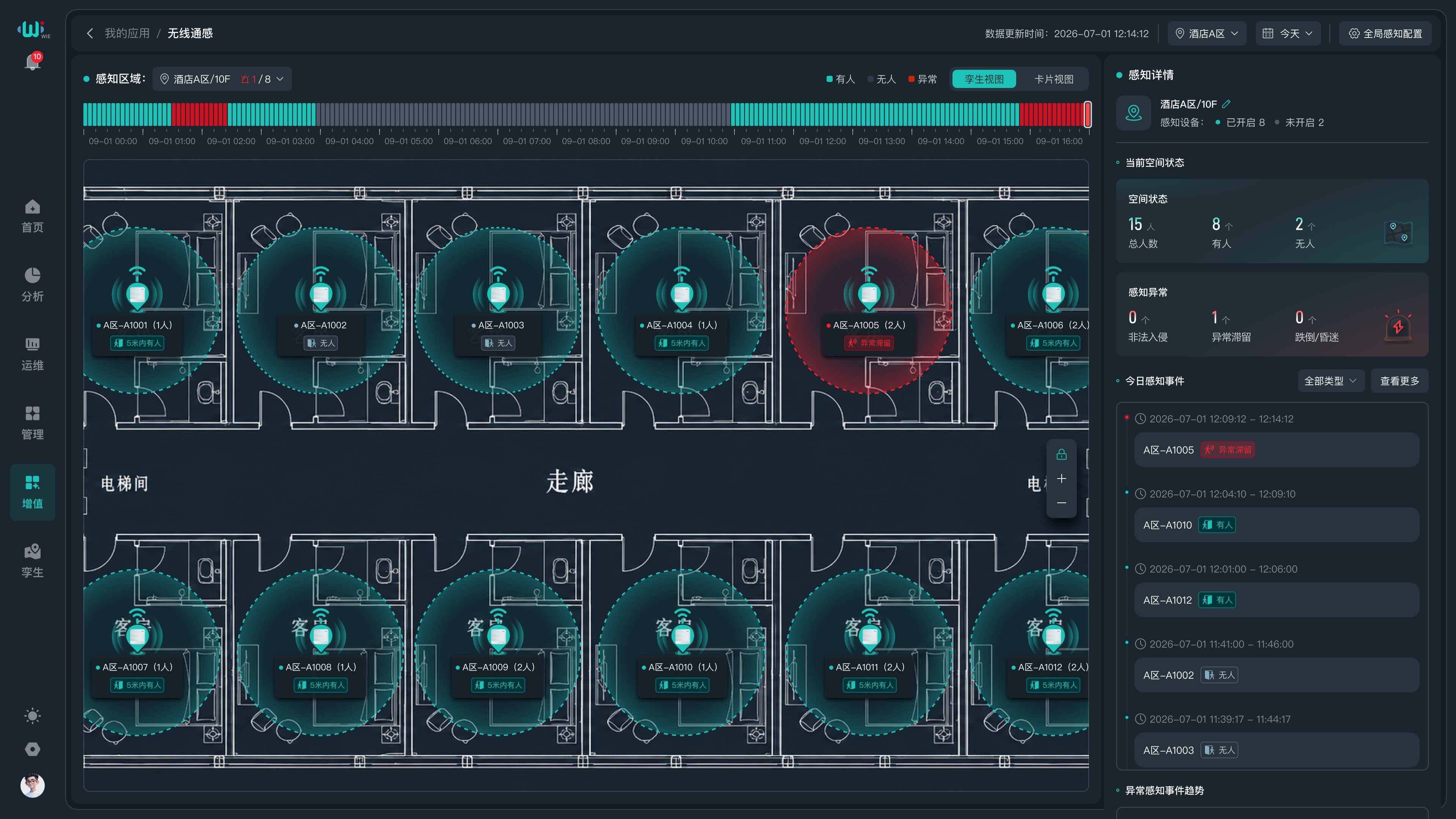Toggle 有人 legend filter
1456x819 pixels.
coord(841,79)
